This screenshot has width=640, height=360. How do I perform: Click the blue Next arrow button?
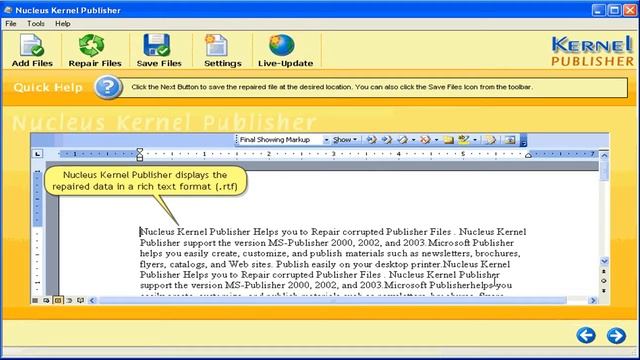pos(616,336)
